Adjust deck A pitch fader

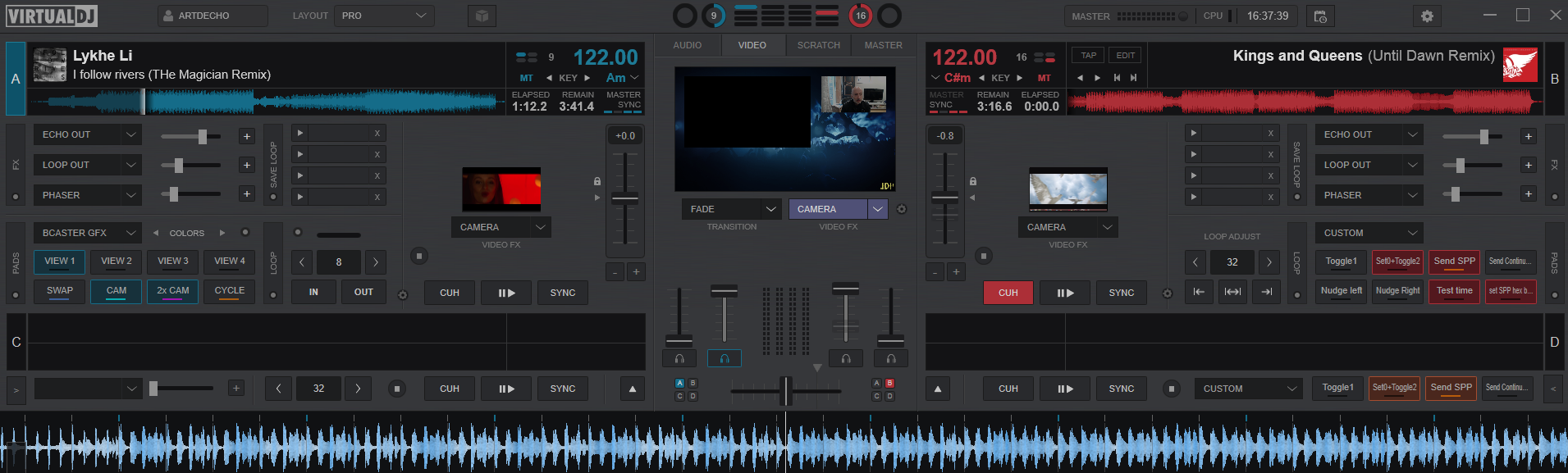coord(624,198)
